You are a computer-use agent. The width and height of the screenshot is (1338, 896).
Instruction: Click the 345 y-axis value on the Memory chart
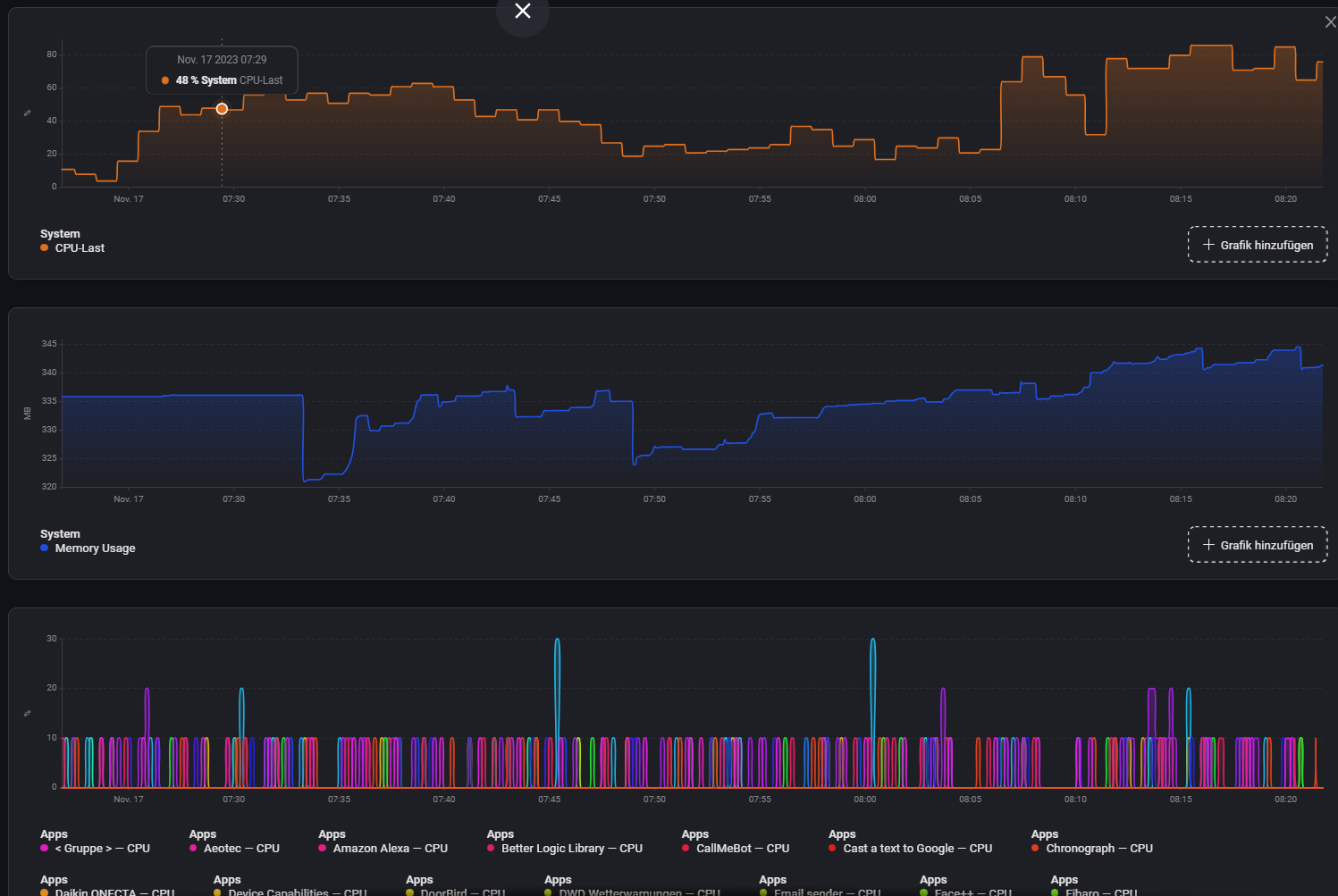tap(49, 344)
